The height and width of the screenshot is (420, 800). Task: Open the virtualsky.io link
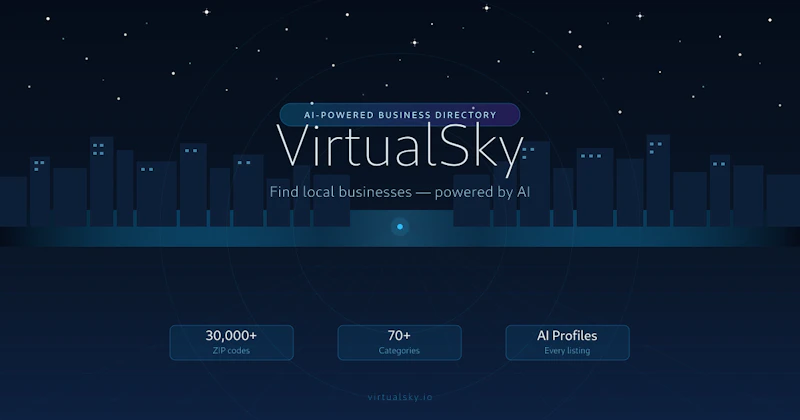pyautogui.click(x=400, y=397)
